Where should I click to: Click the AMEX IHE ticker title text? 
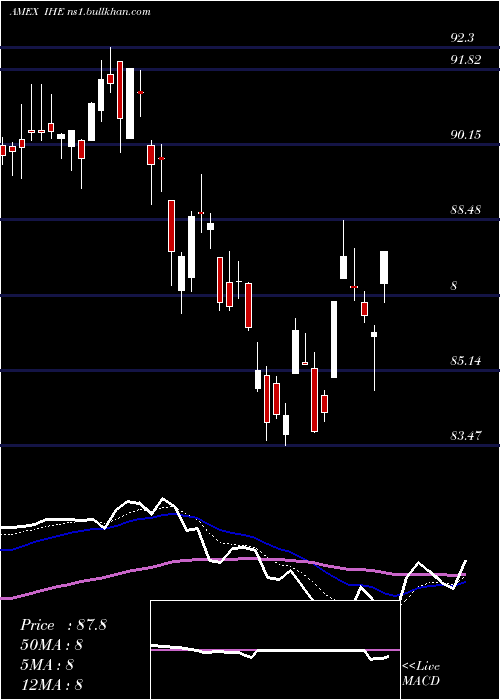[80, 12]
